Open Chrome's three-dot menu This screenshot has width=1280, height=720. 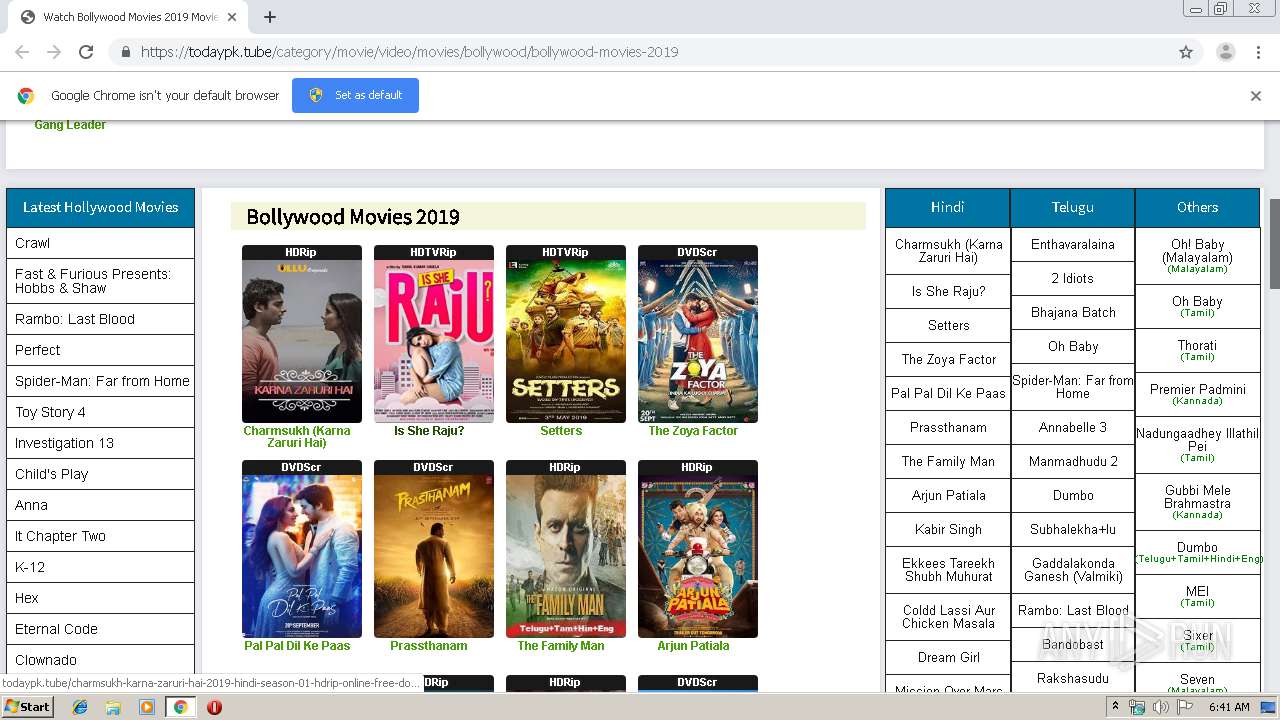tap(1258, 52)
